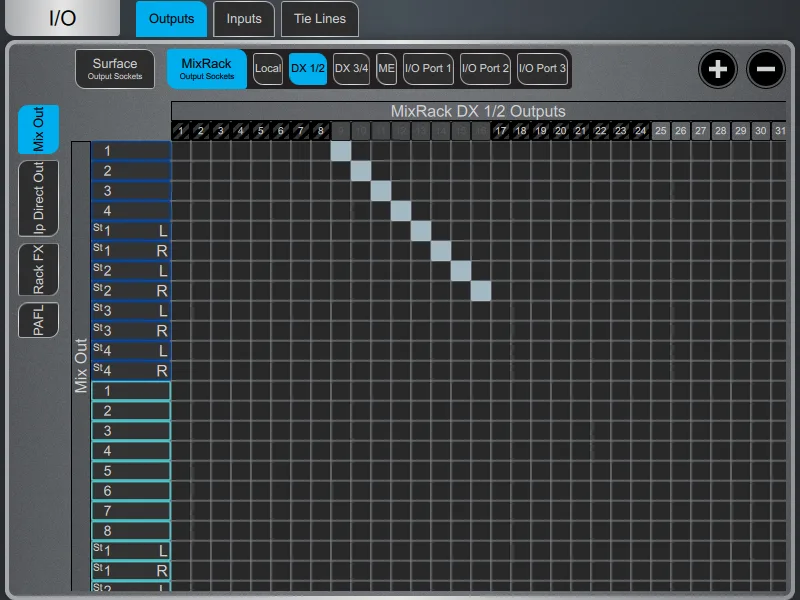Select row 5 in the teal group
800x600 pixels.
131,471
